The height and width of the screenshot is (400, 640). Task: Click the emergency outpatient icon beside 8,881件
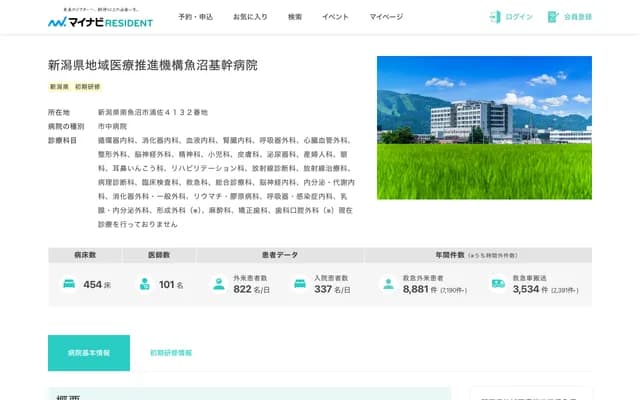click(x=386, y=284)
